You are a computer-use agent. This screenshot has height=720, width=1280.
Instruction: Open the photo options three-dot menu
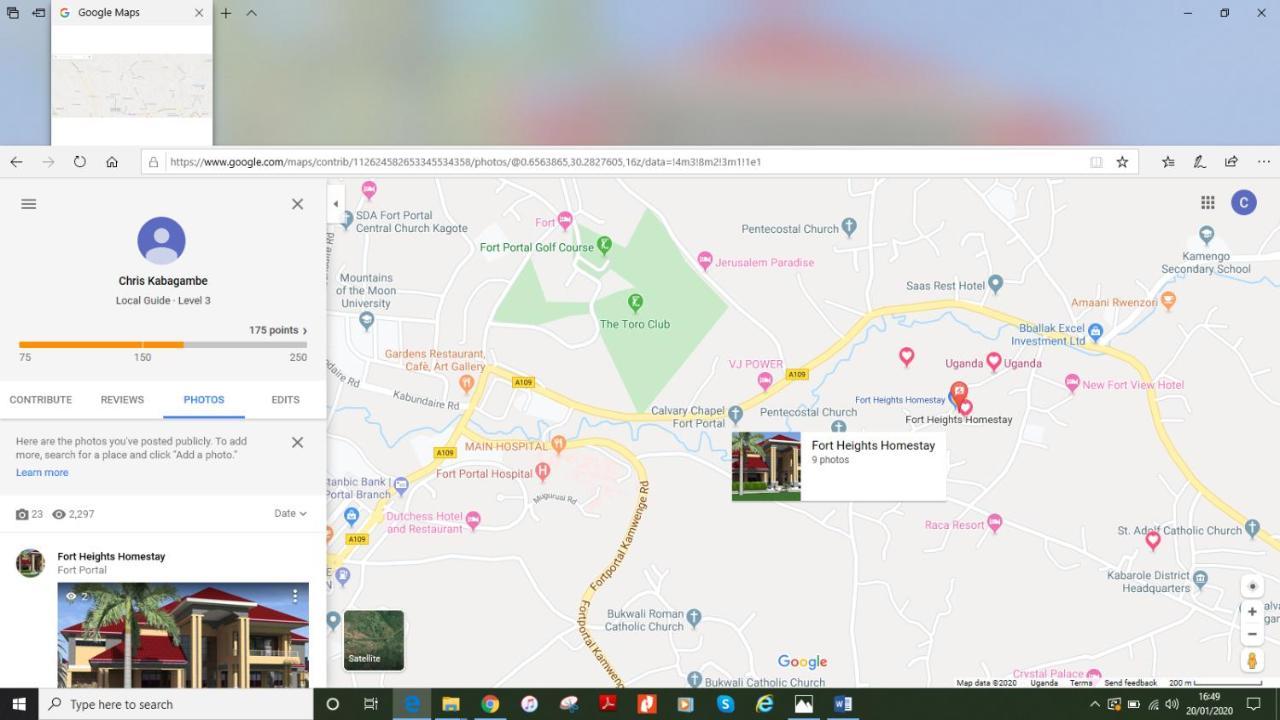tap(295, 596)
